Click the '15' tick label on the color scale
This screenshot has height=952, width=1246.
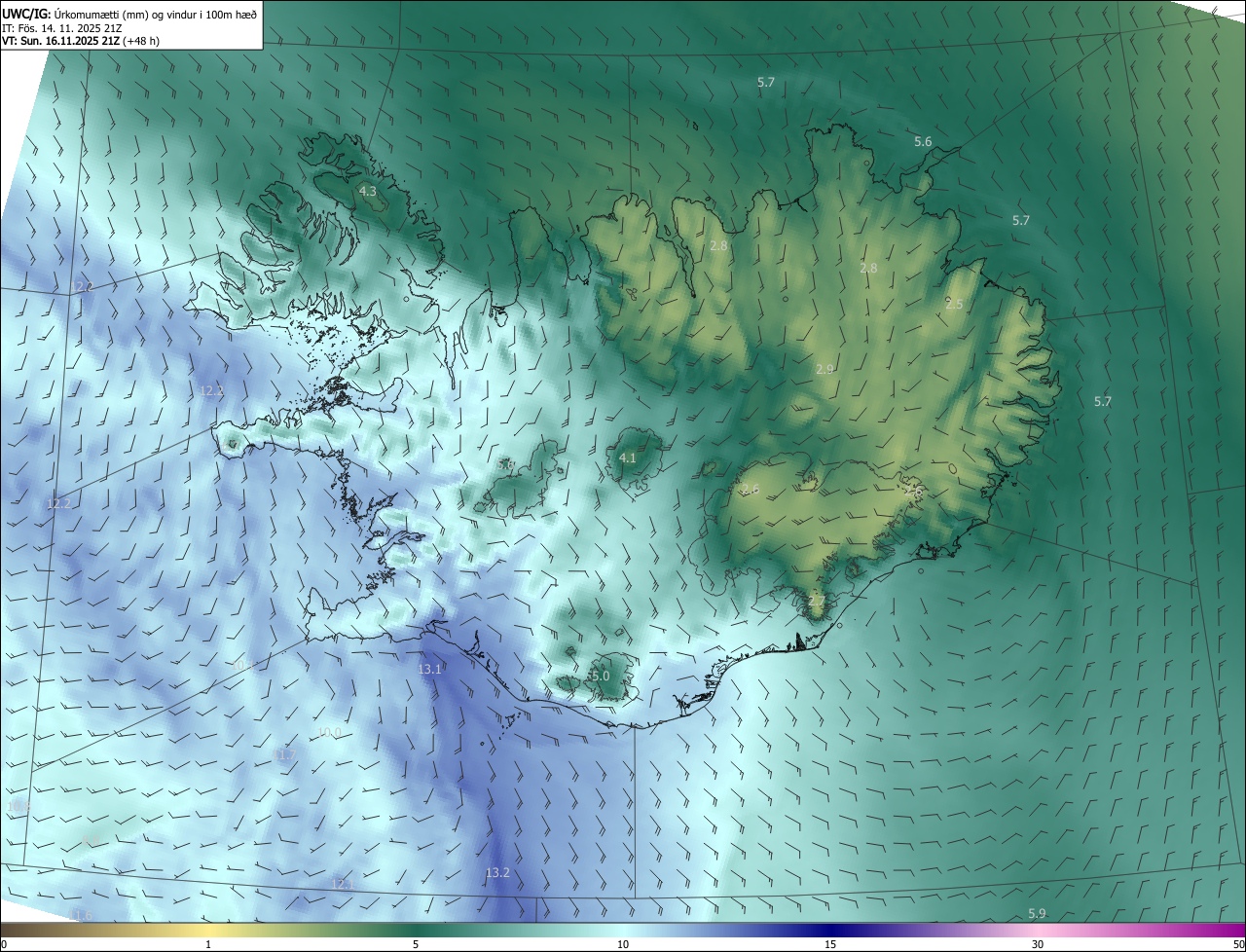click(x=830, y=944)
